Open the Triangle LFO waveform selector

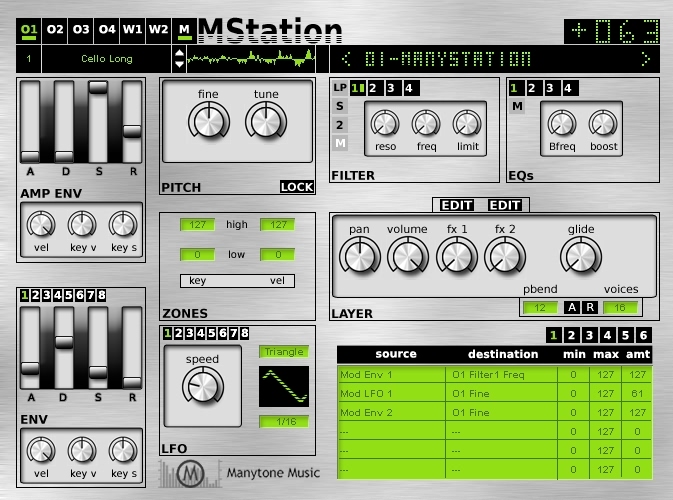[284, 352]
